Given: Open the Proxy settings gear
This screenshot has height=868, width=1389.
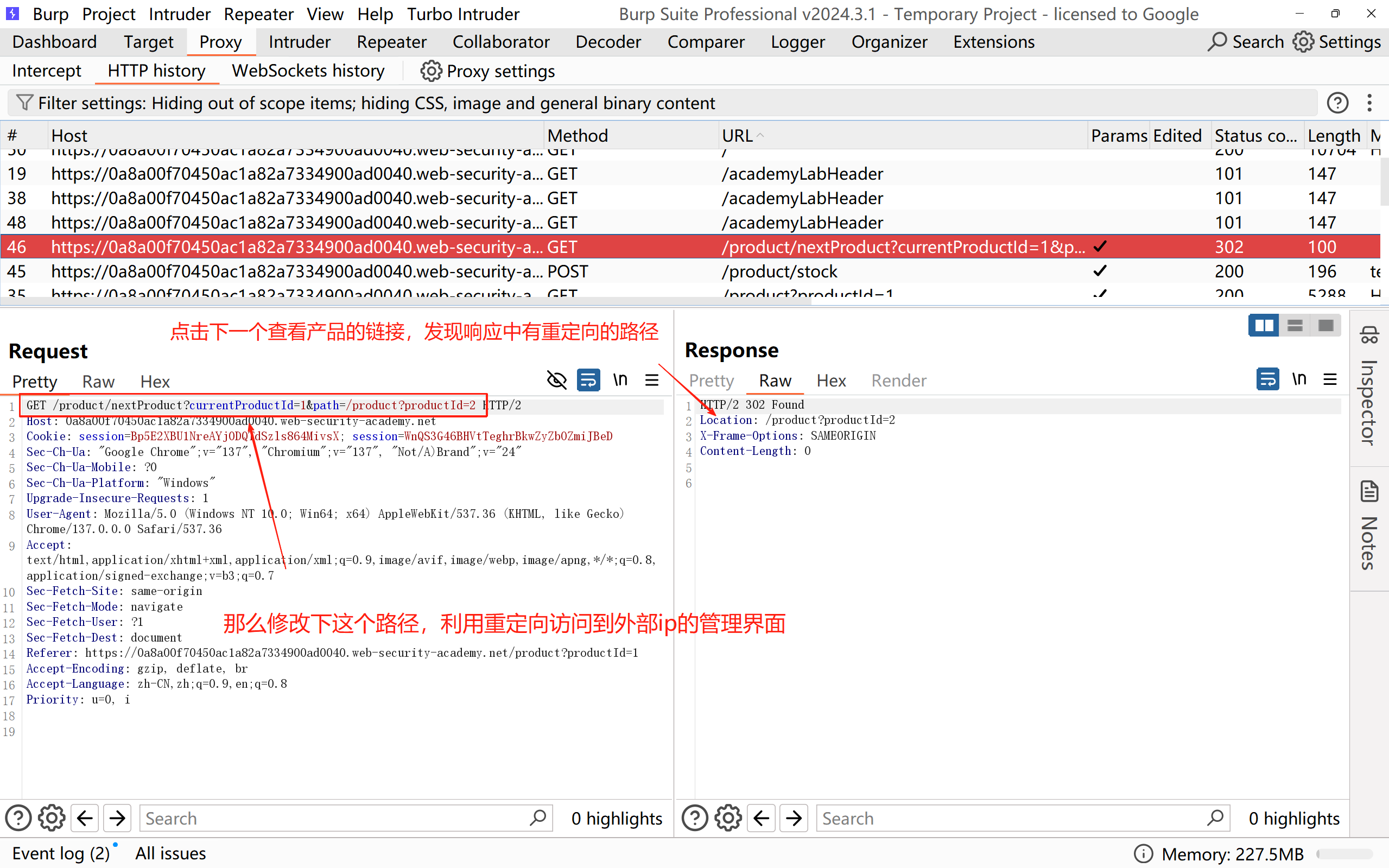Looking at the screenshot, I should [x=431, y=71].
